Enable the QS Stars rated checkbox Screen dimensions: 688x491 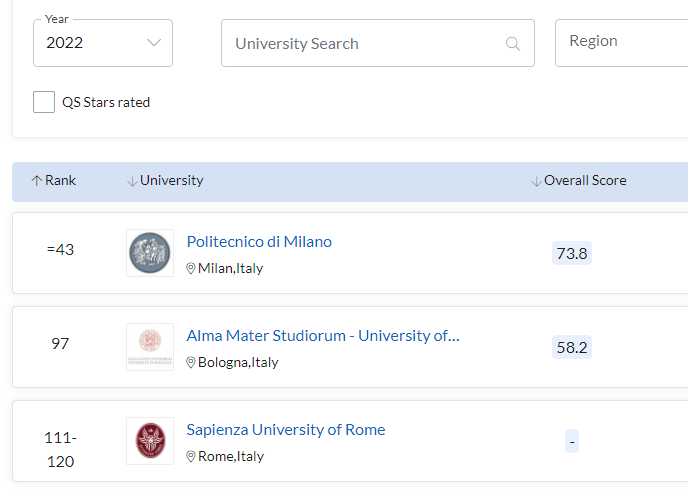44,102
